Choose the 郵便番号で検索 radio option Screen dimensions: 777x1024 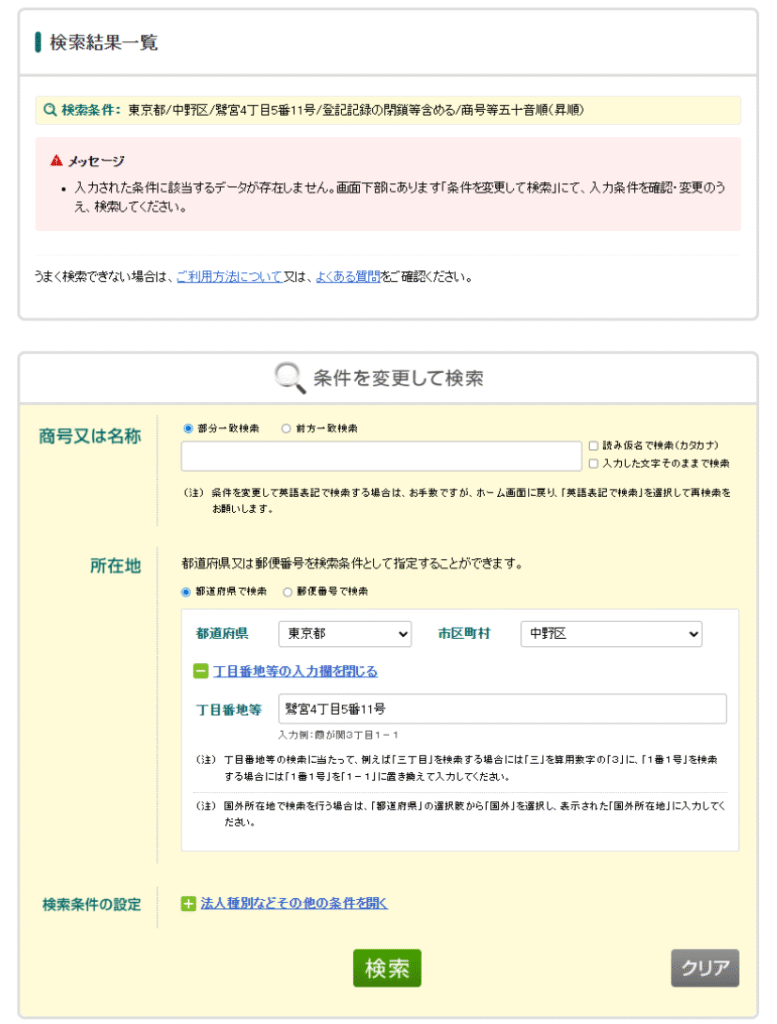click(x=287, y=592)
